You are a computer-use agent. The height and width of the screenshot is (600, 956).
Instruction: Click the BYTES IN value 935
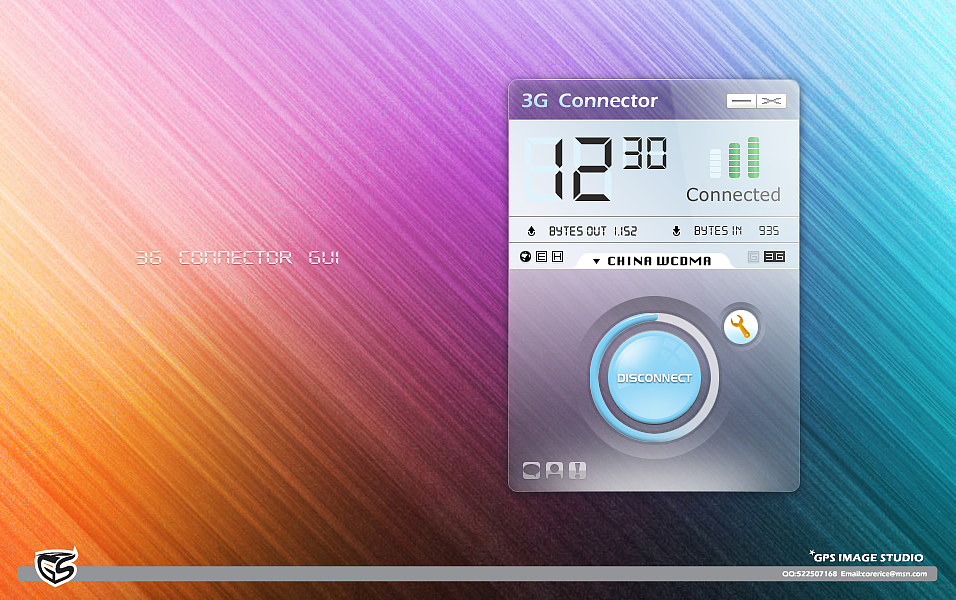pyautogui.click(x=769, y=230)
